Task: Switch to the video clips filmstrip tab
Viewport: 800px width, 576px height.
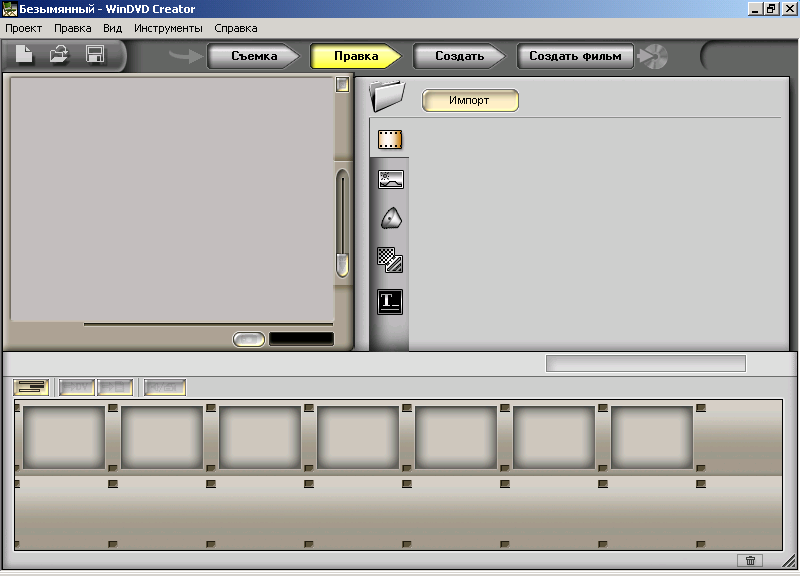Action: pos(390,139)
